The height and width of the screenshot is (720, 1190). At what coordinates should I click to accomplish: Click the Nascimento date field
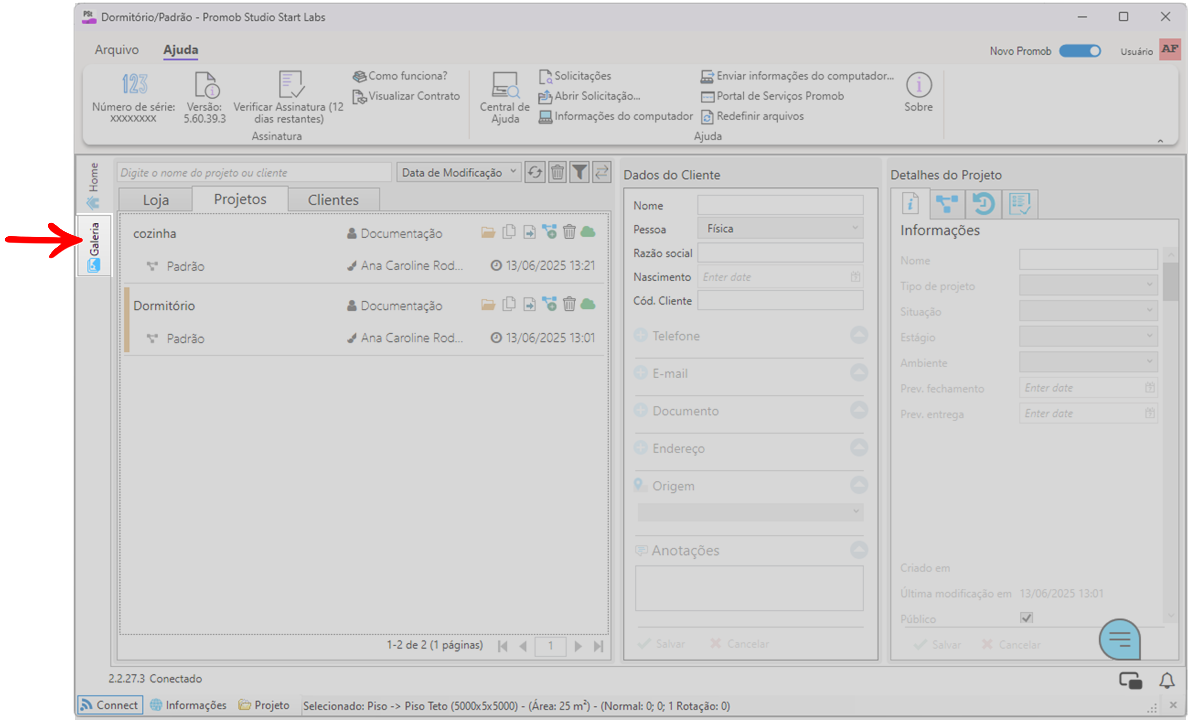(x=780, y=277)
